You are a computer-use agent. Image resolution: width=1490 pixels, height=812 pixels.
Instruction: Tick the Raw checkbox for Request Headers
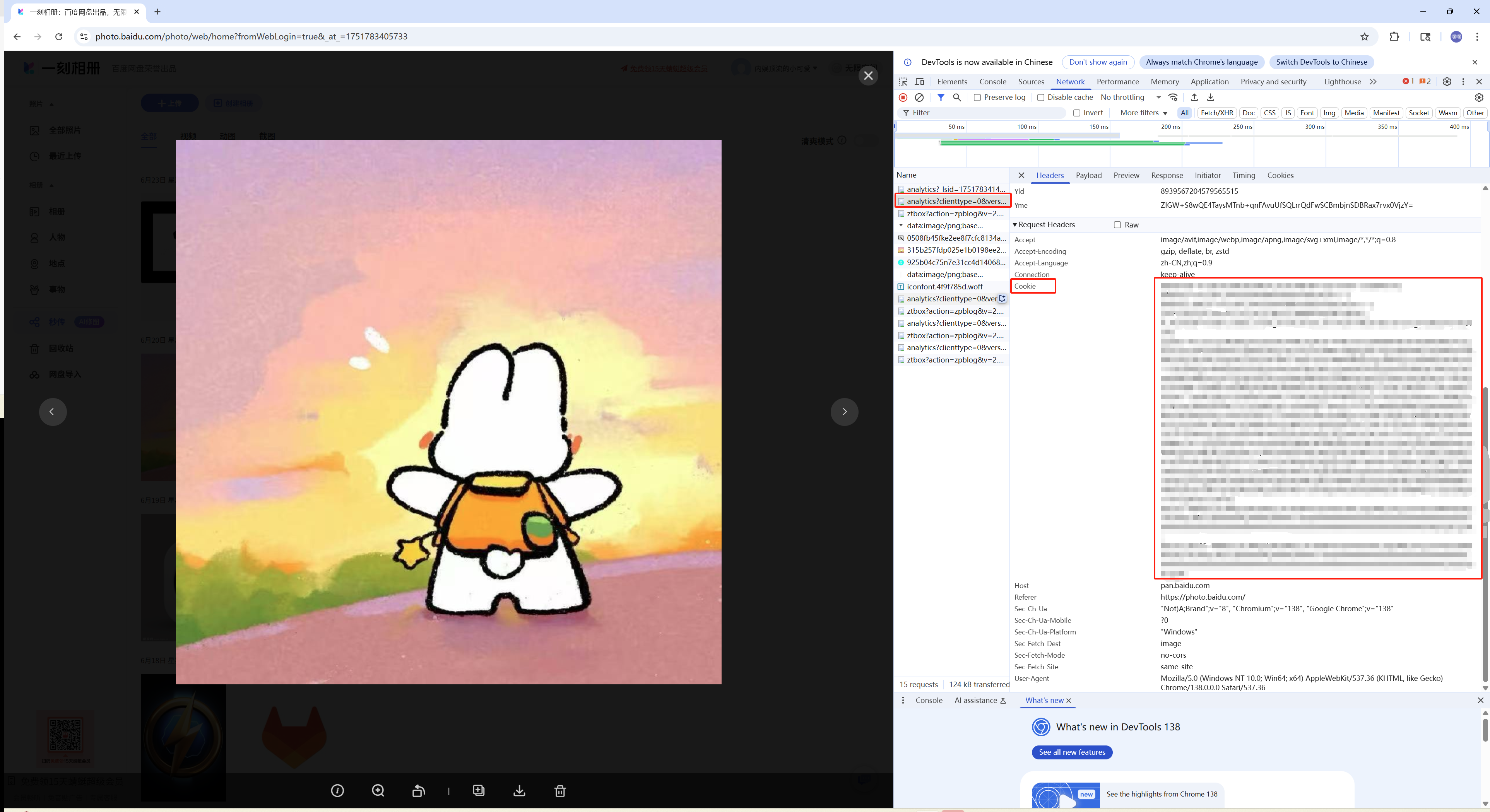pyautogui.click(x=1117, y=225)
